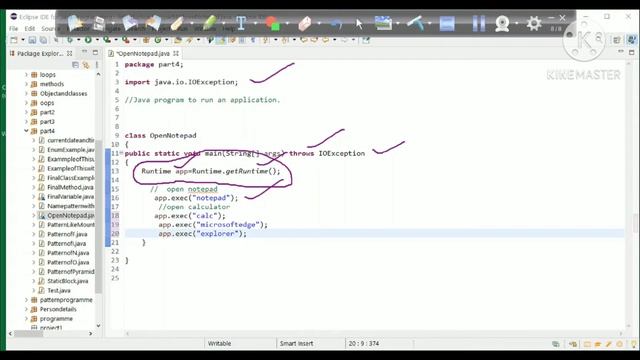The image size is (640, 360).
Task: Click the app.exec("calc") code line
Action: point(190,216)
